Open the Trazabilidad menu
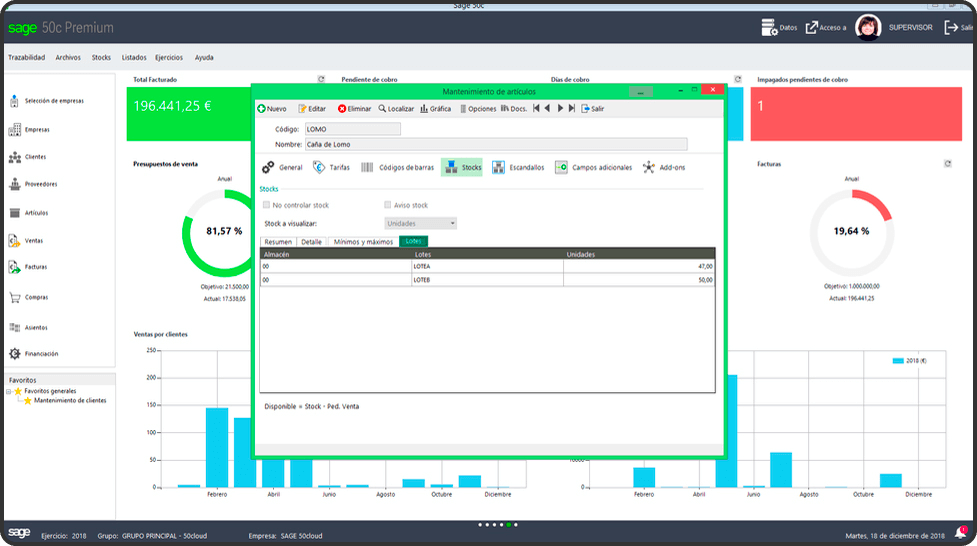This screenshot has height=546, width=977. (26, 57)
